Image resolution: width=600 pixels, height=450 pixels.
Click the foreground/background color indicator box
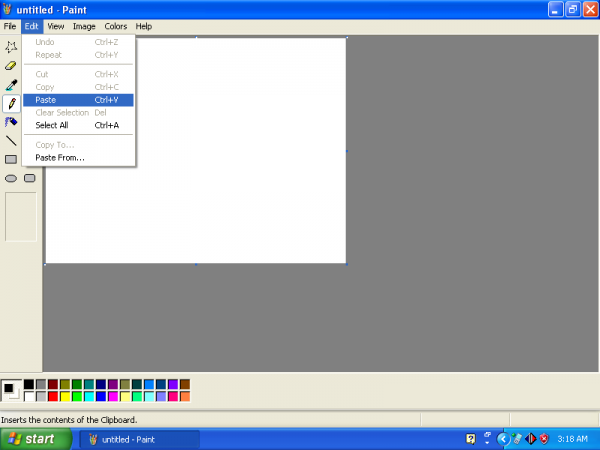[x=11, y=390]
